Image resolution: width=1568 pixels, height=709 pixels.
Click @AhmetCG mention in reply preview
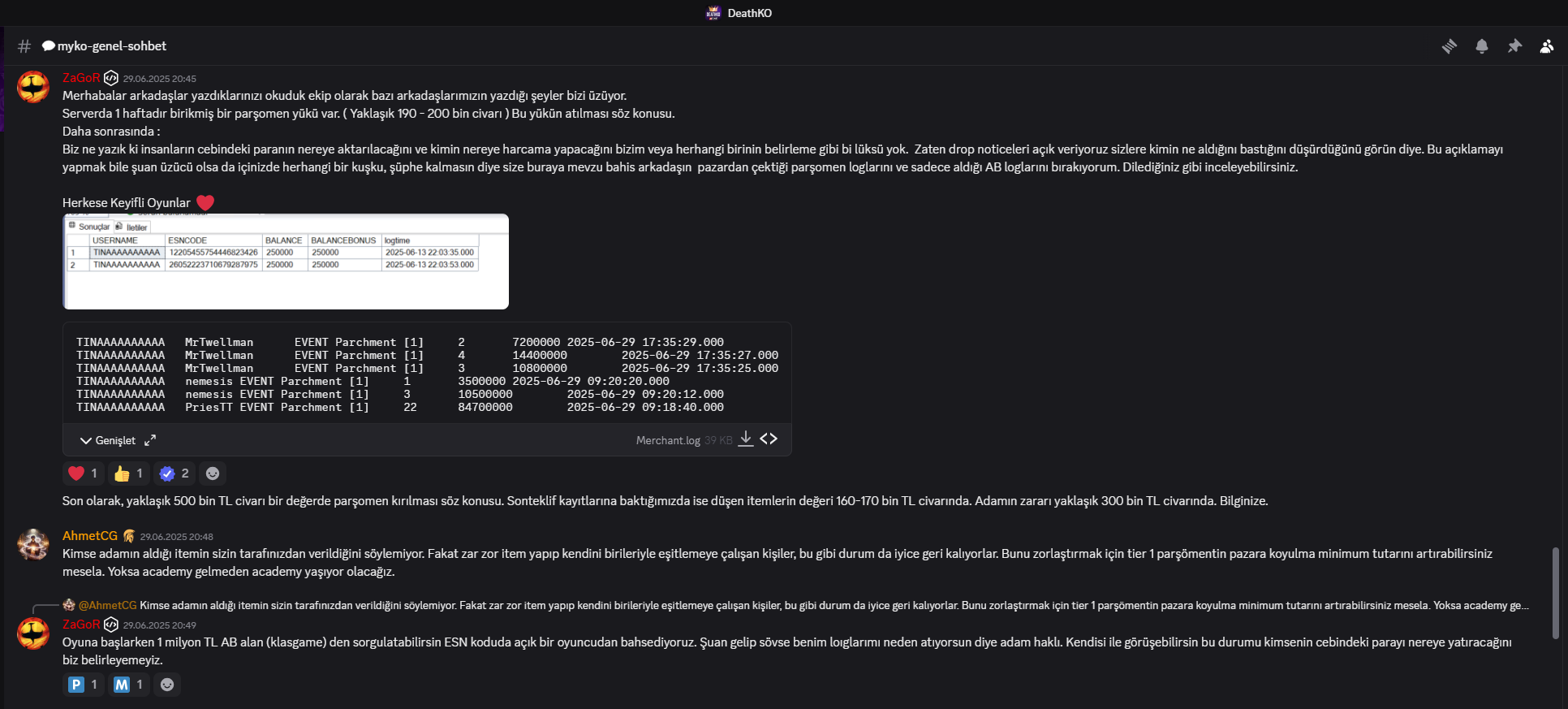click(x=108, y=605)
